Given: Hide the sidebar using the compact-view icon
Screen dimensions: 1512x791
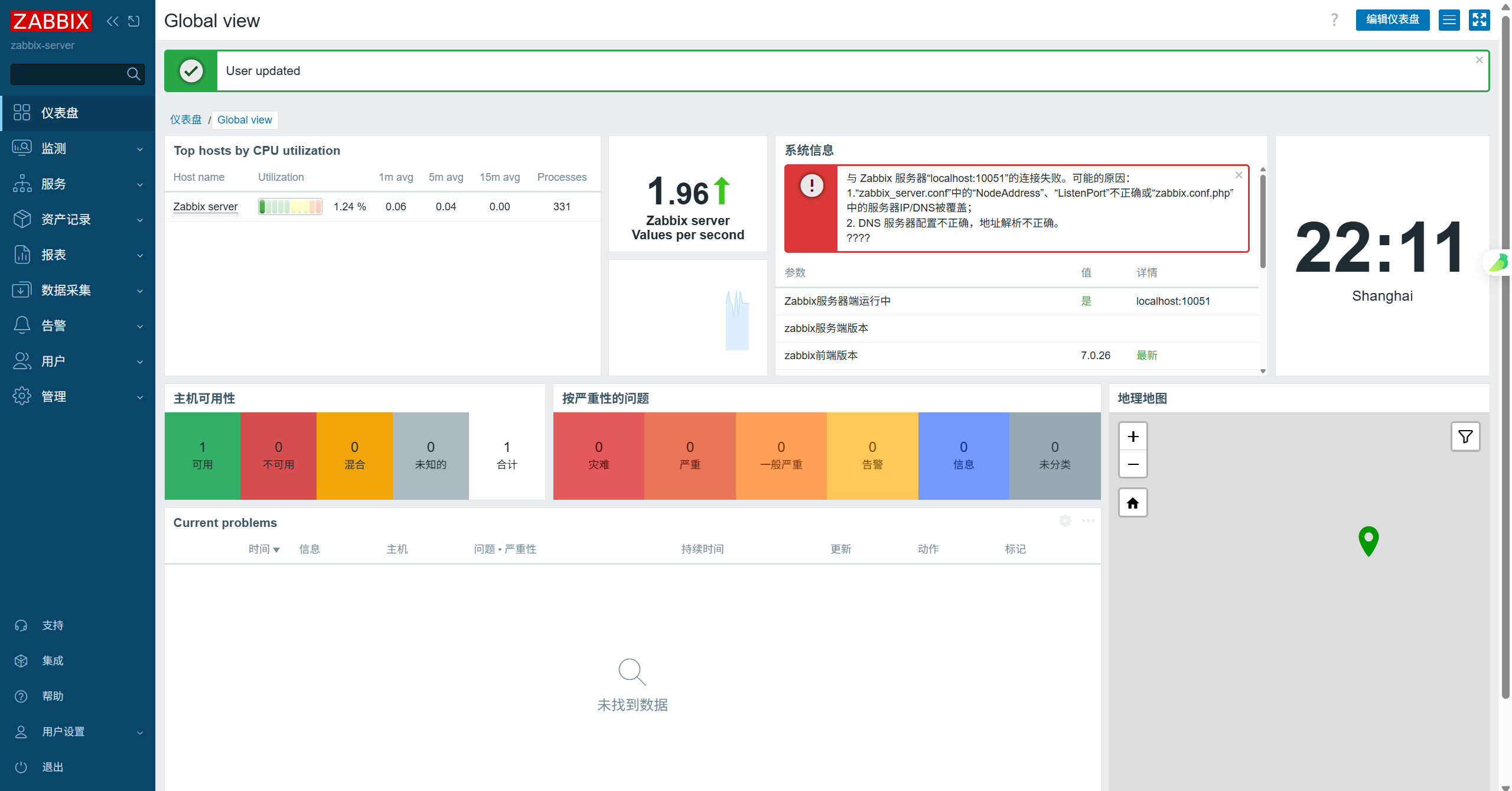Looking at the screenshot, I should (134, 21).
